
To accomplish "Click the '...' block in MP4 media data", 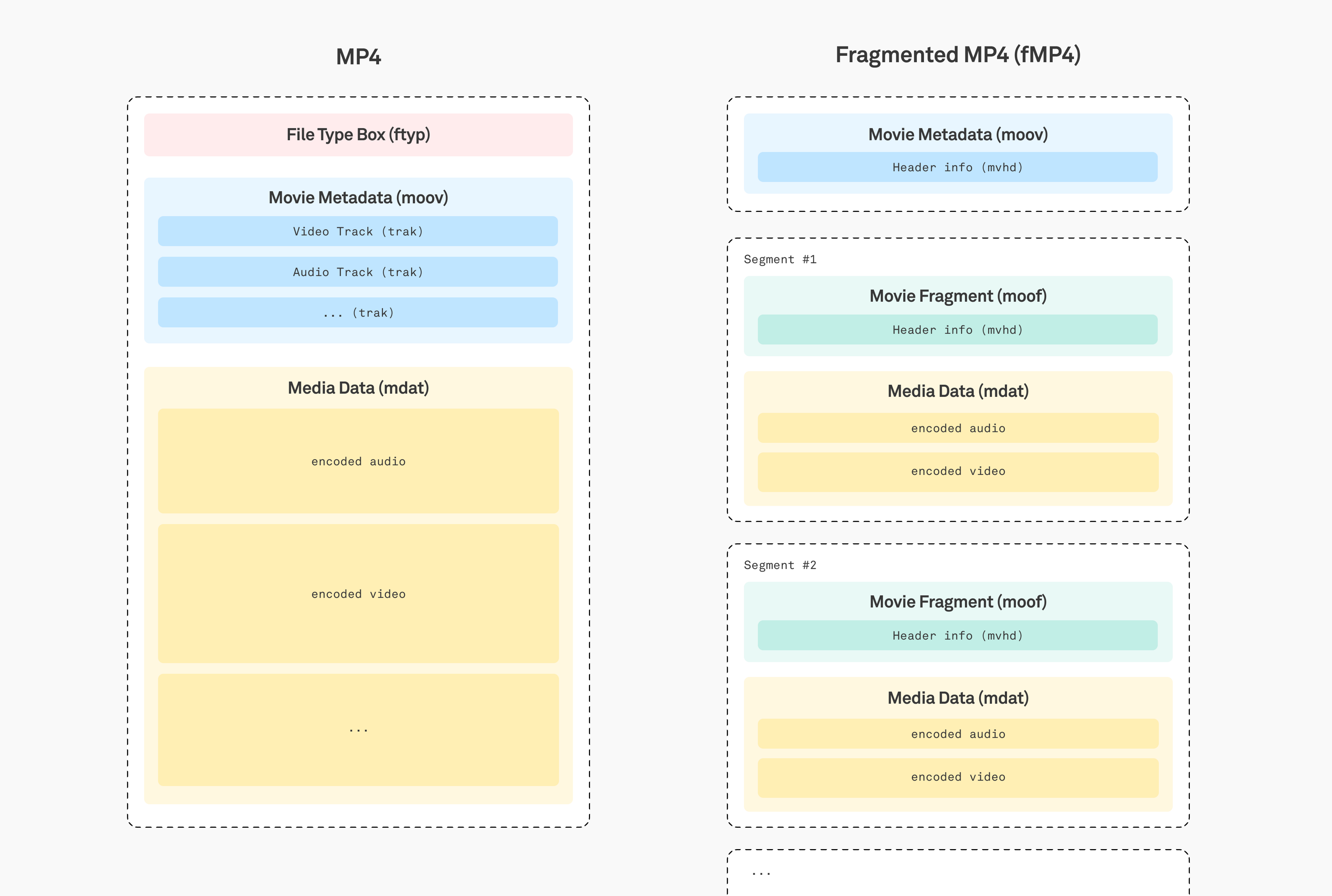I will 358,730.
